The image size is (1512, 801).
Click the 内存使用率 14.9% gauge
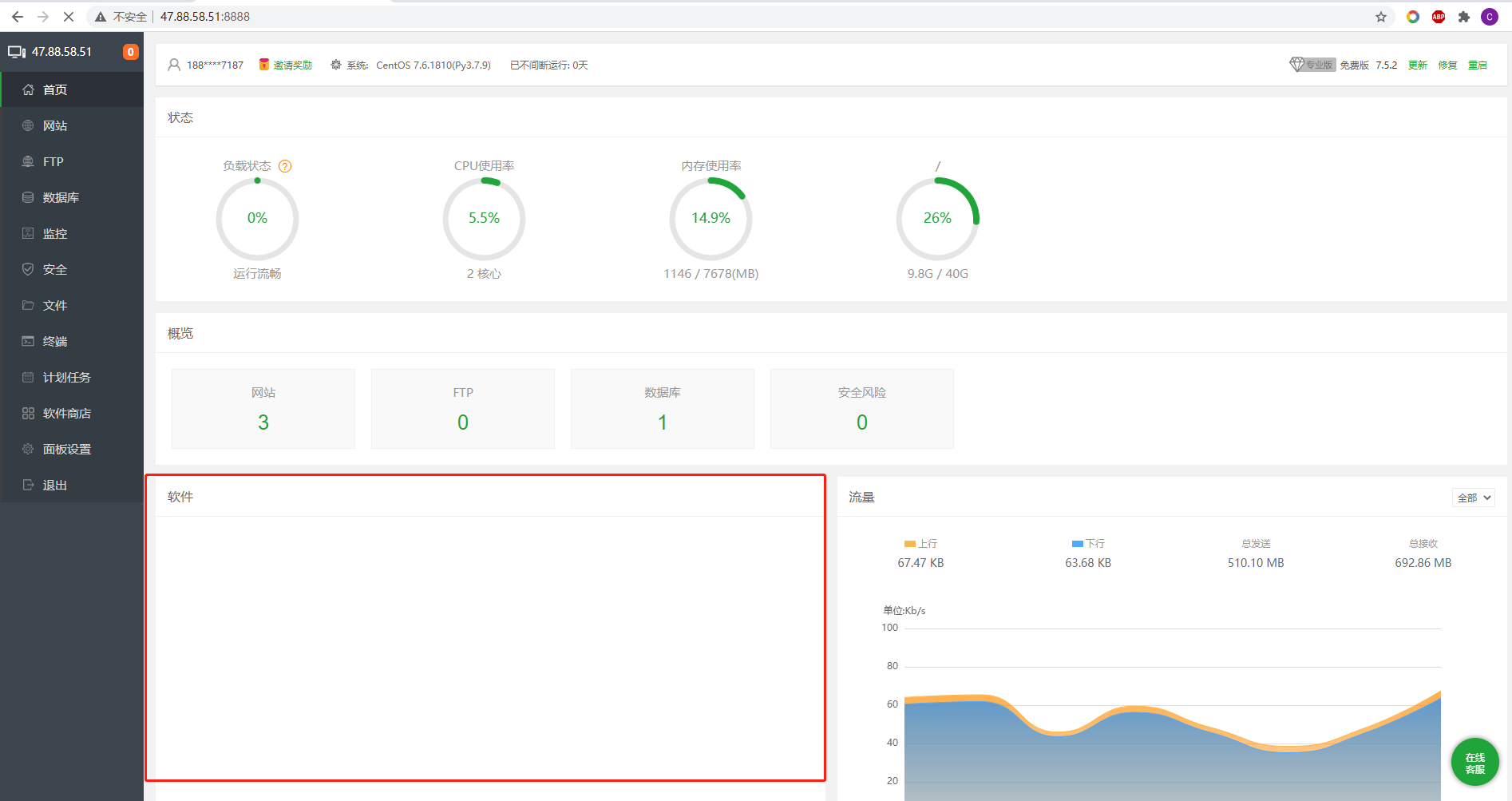pos(710,219)
